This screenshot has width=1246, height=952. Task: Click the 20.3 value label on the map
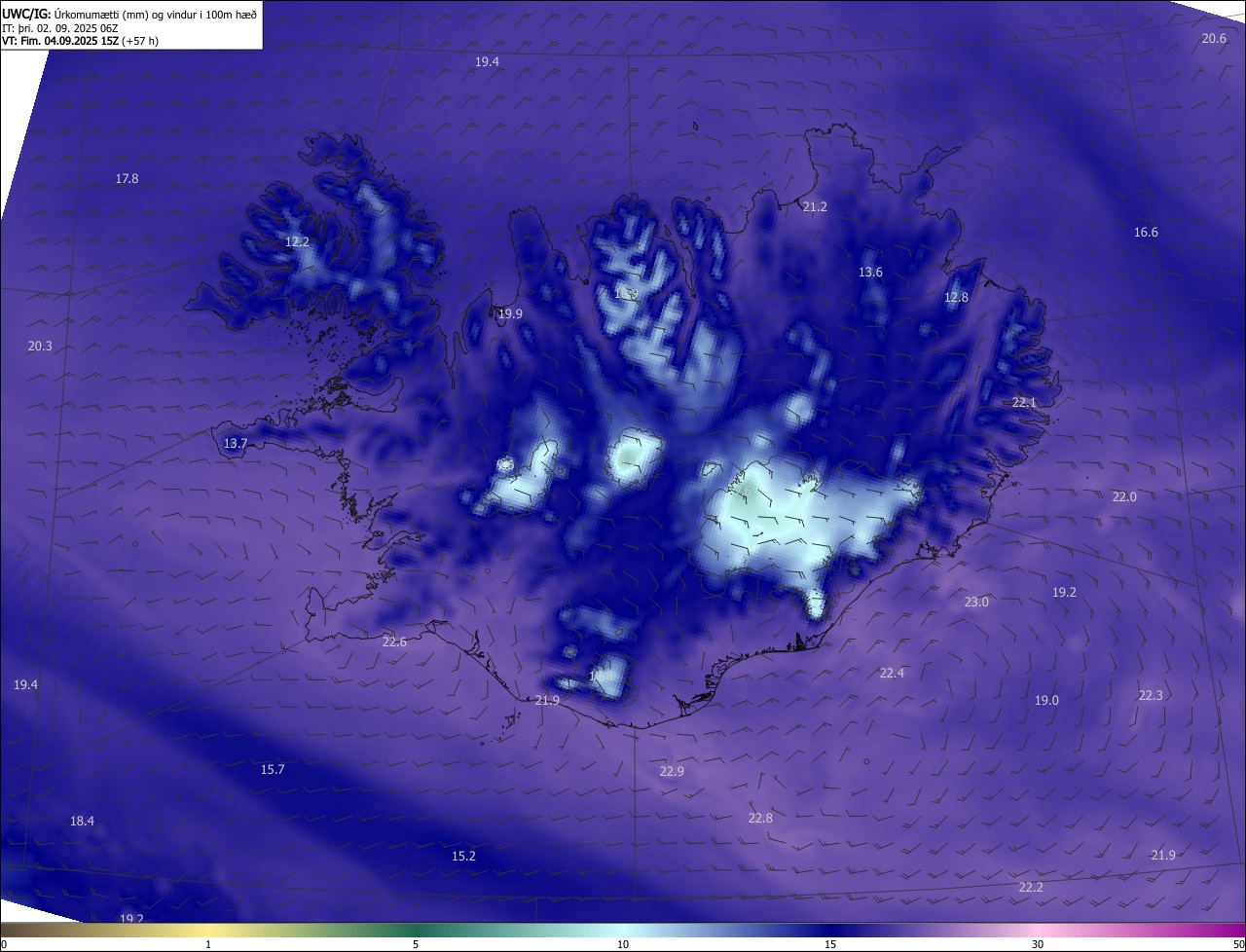pyautogui.click(x=40, y=347)
